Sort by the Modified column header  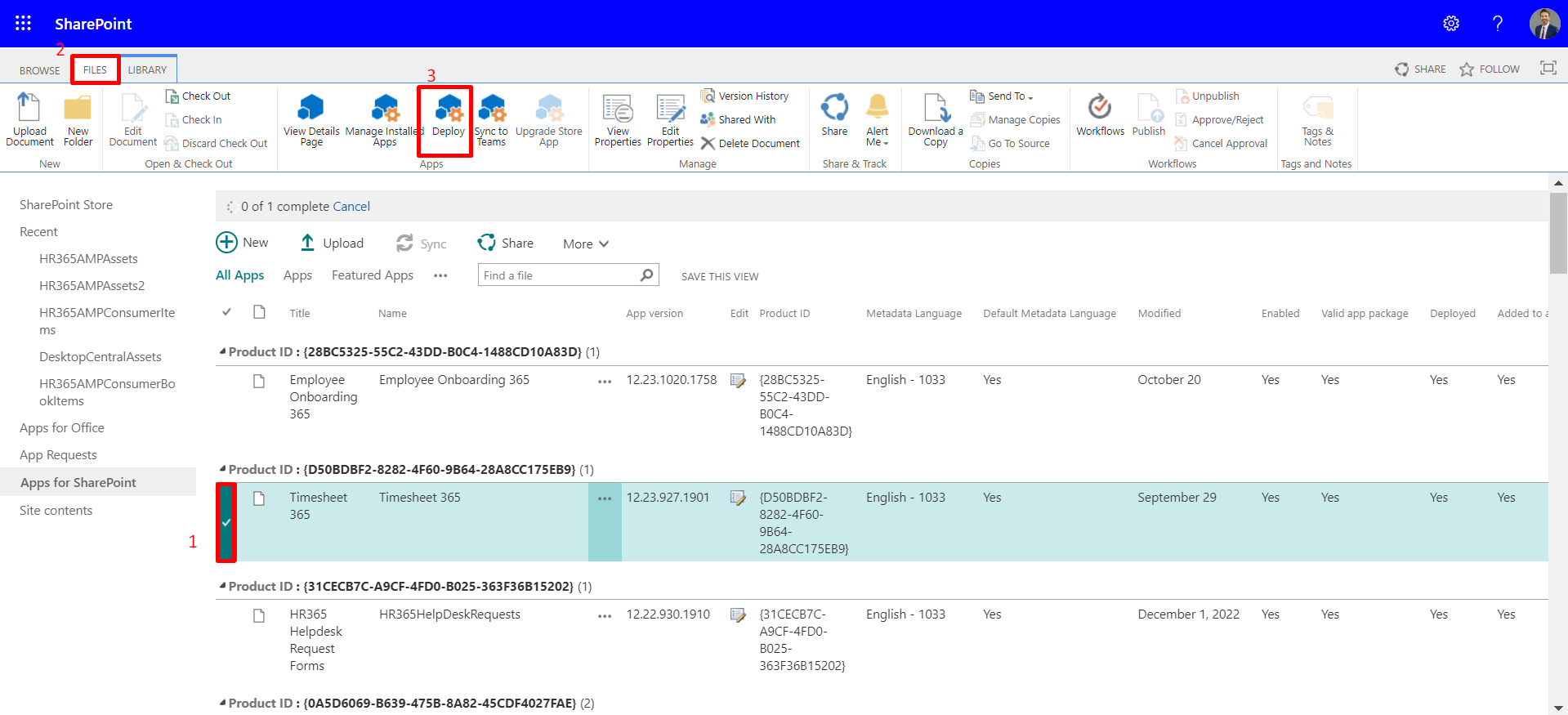[x=1159, y=313]
